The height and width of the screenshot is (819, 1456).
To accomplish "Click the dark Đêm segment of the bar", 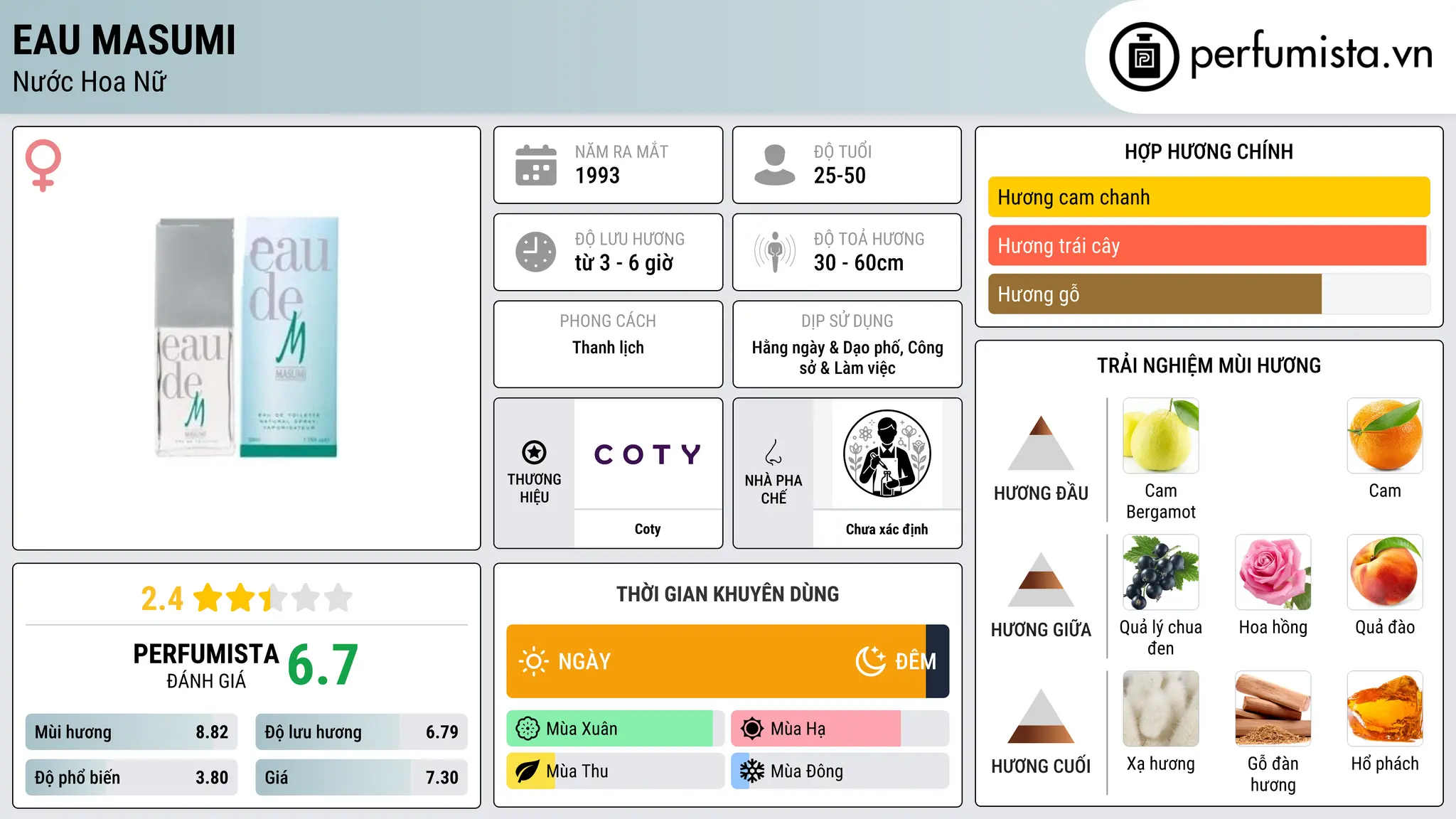I will pyautogui.click(x=938, y=661).
